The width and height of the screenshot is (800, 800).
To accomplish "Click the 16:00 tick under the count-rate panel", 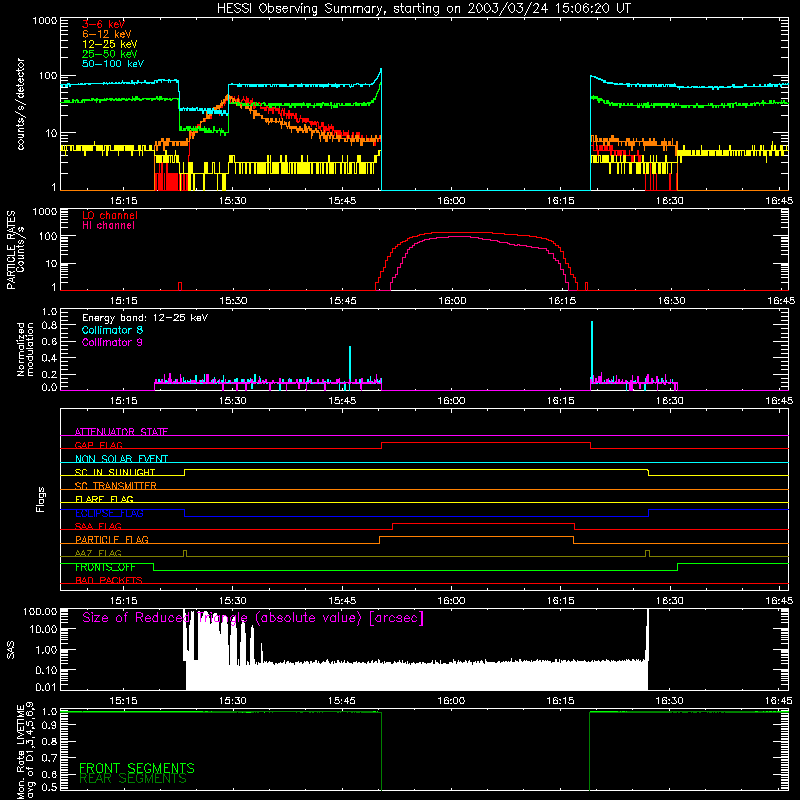I will [452, 201].
